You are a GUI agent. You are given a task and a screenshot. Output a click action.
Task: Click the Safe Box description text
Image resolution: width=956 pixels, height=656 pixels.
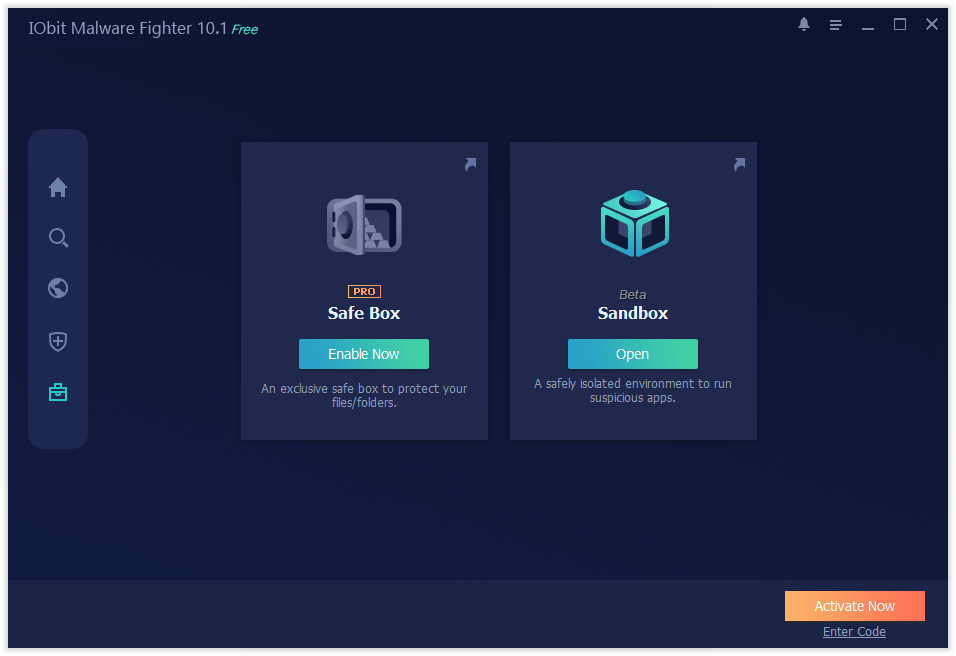click(x=363, y=395)
